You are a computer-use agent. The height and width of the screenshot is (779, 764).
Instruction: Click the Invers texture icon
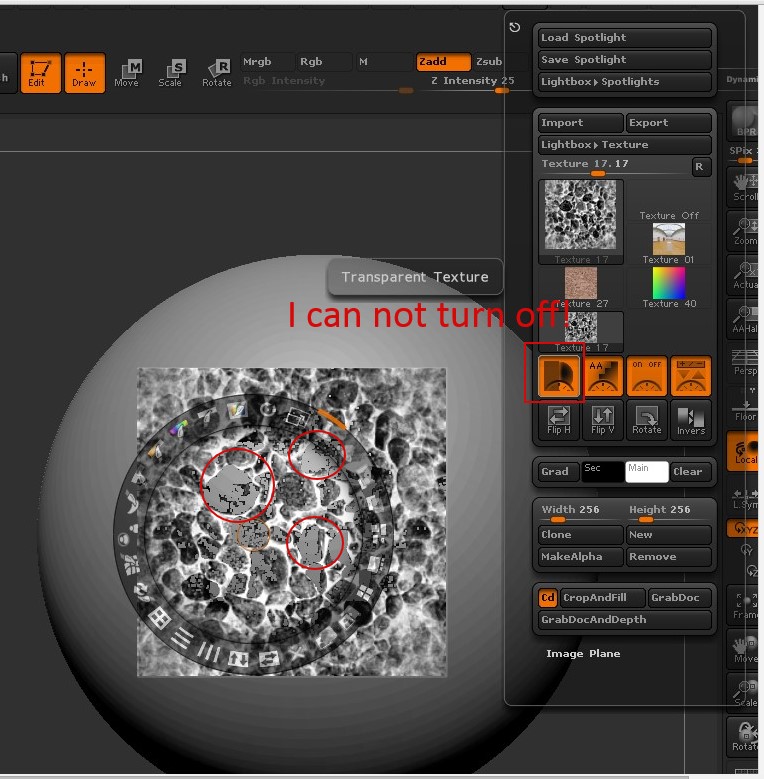691,420
